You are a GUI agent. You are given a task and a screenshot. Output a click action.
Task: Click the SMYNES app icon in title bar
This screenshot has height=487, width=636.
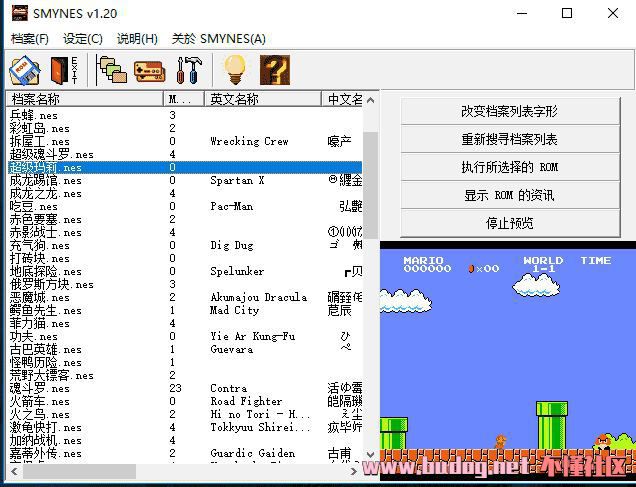pos(19,13)
